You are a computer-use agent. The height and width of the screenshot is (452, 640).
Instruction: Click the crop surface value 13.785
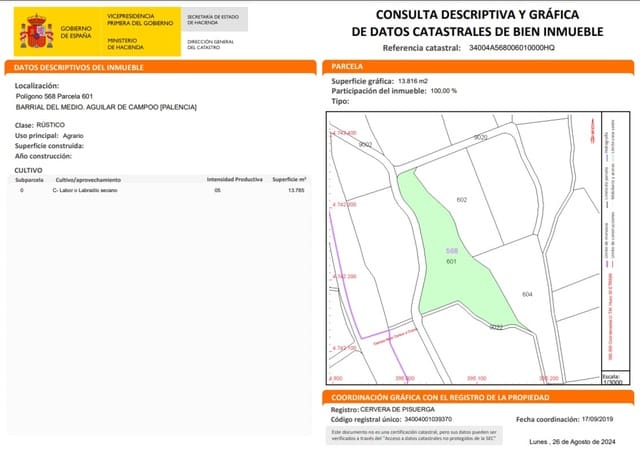point(296,190)
